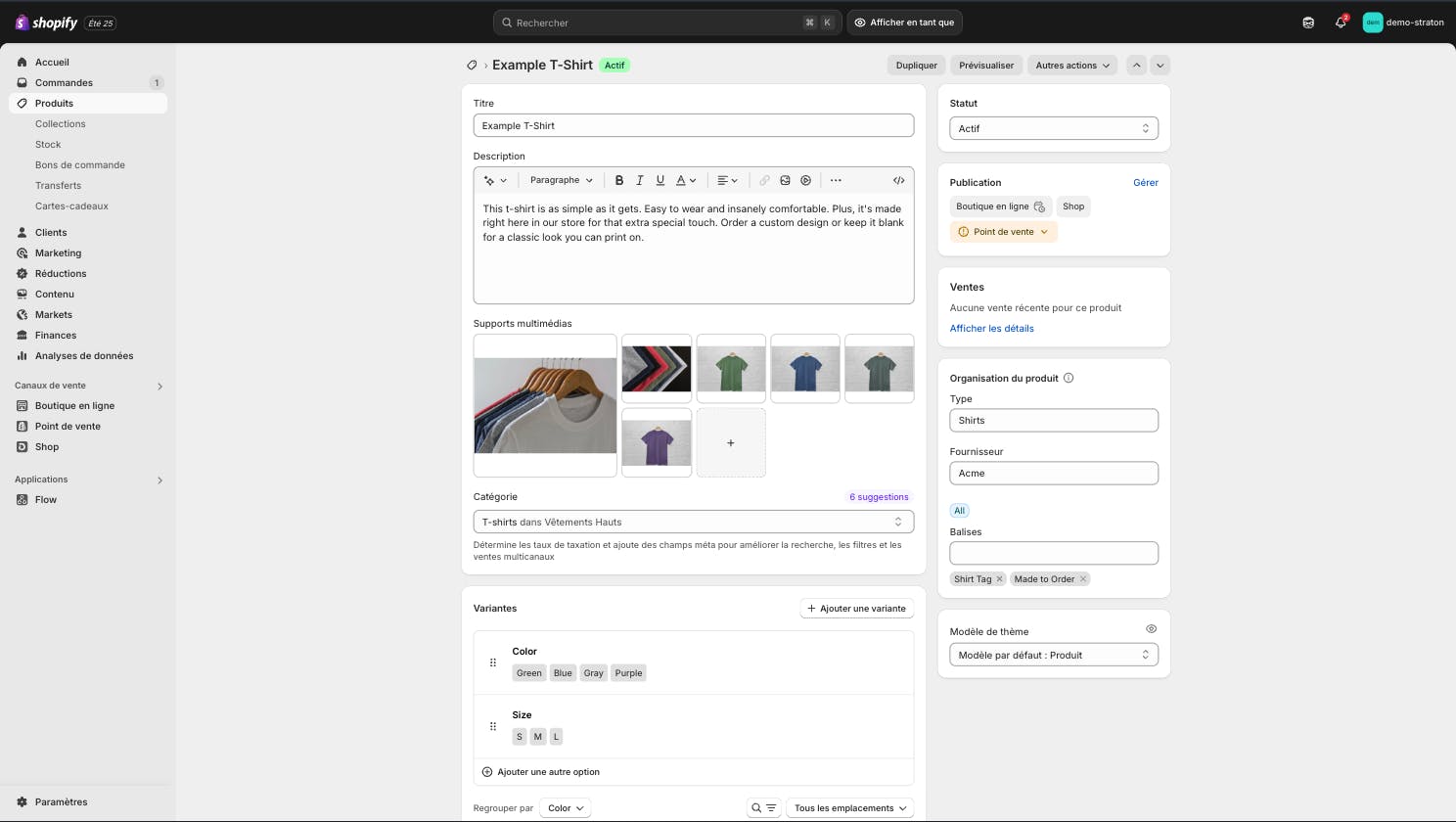Insert an image into the description
This screenshot has height=822, width=1456.
pos(785,180)
